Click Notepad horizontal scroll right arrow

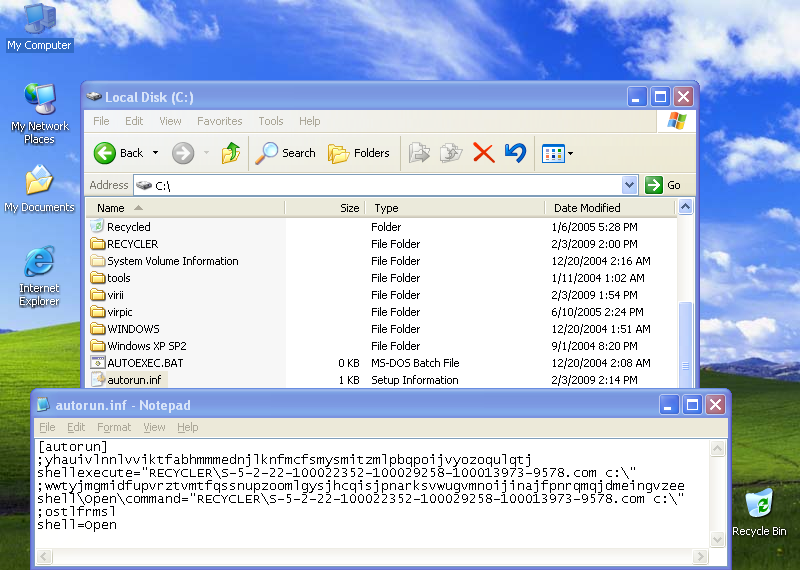pos(701,556)
